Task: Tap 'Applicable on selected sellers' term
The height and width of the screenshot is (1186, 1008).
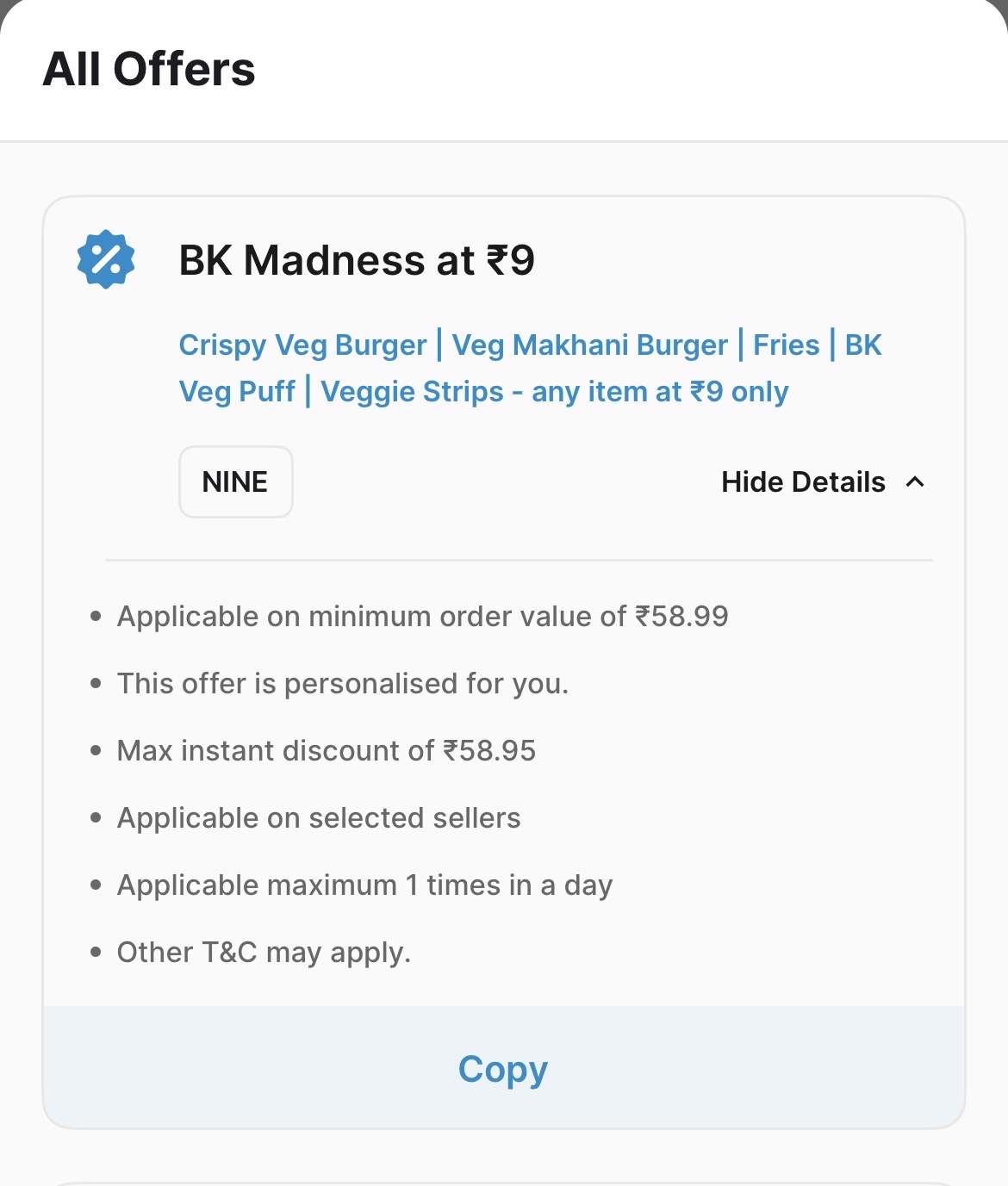Action: coord(319,818)
